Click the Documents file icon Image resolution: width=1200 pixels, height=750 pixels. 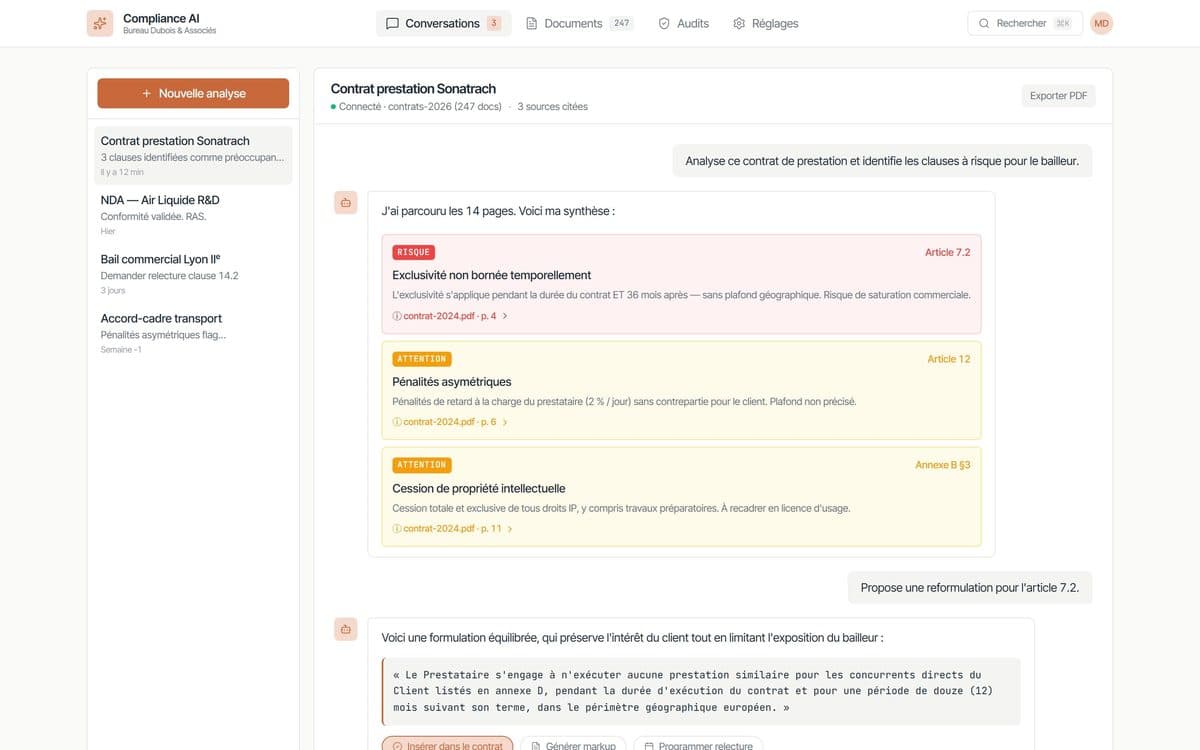532,23
